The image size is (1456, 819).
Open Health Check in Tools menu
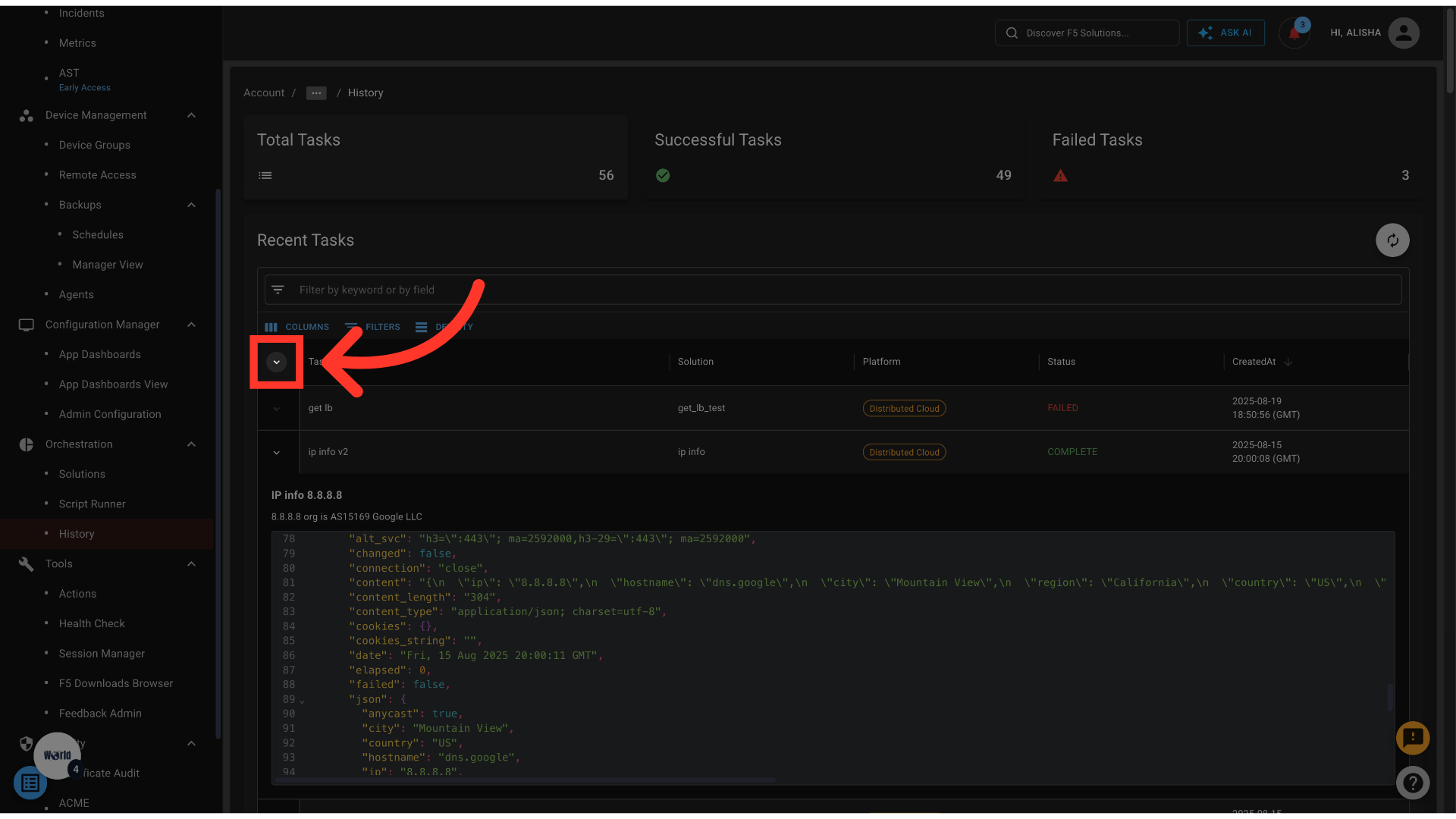[x=92, y=623]
